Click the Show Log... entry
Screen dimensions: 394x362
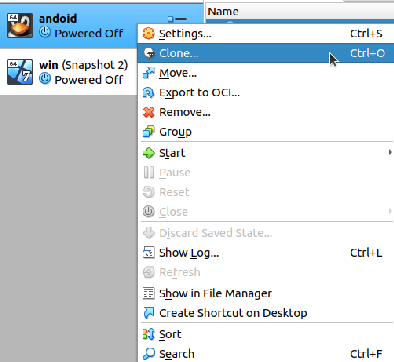click(266, 253)
